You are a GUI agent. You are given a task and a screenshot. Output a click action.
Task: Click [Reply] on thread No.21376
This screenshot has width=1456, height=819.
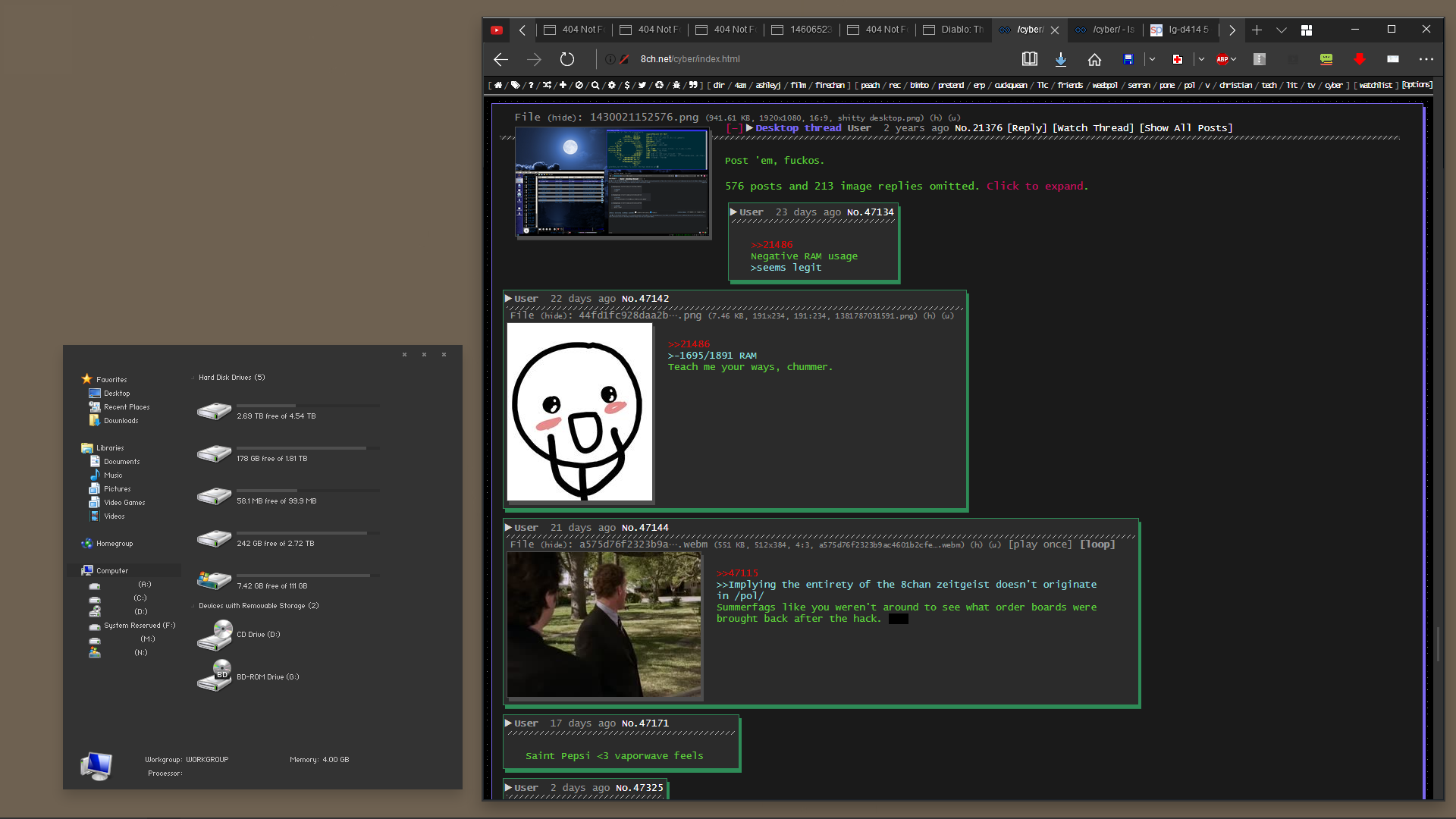(1027, 128)
